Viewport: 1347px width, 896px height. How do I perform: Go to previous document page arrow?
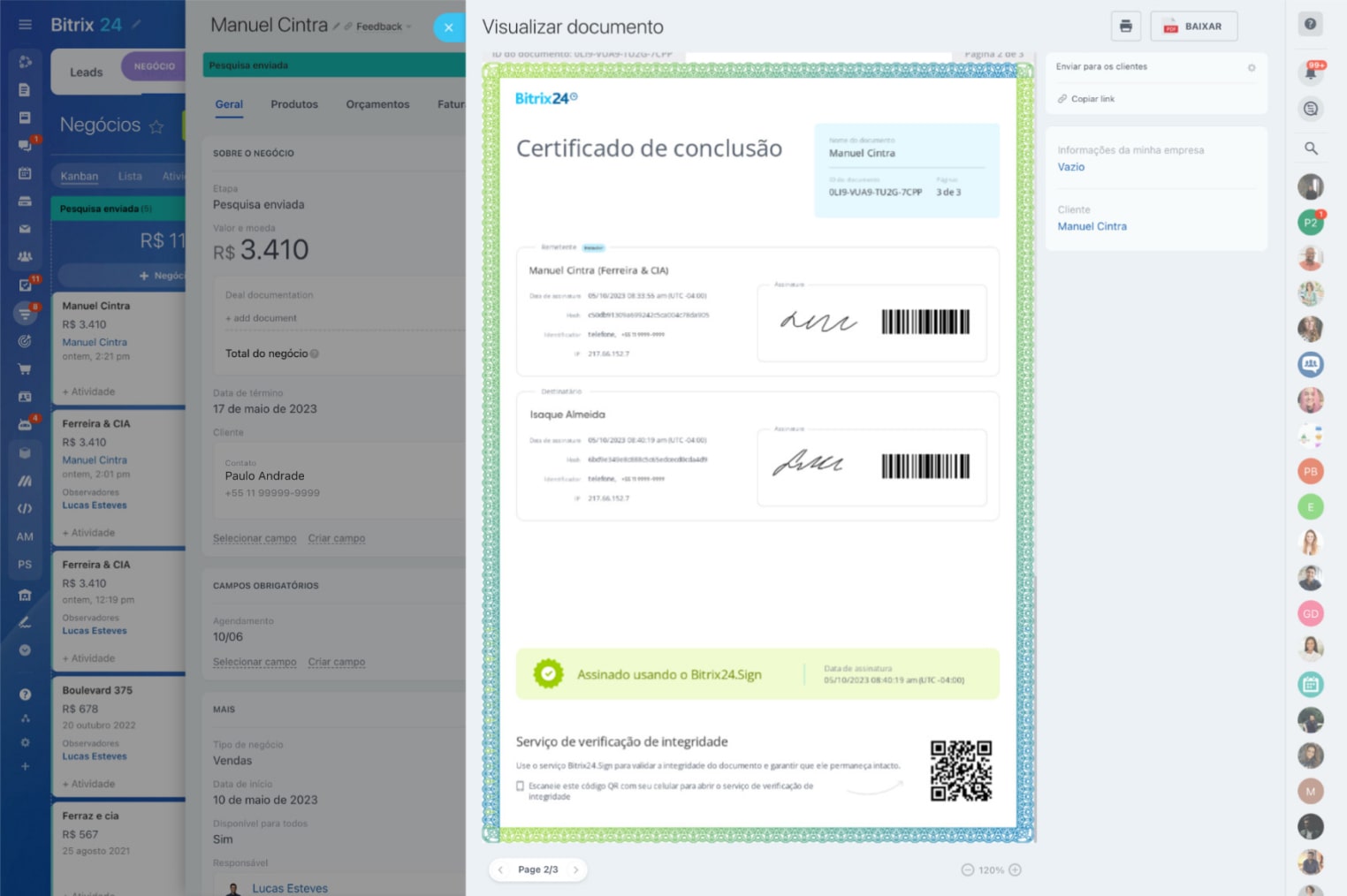pyautogui.click(x=500, y=870)
